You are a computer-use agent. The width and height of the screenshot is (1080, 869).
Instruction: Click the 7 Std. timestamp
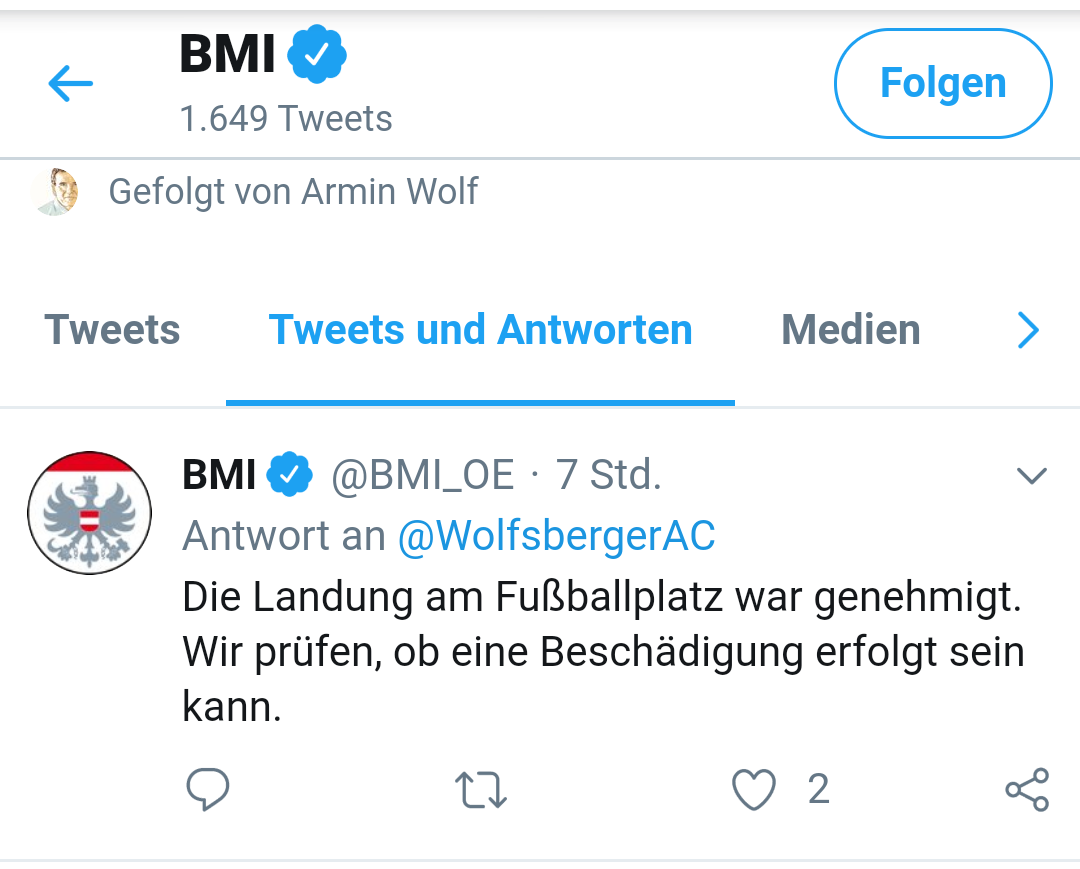pos(608,475)
